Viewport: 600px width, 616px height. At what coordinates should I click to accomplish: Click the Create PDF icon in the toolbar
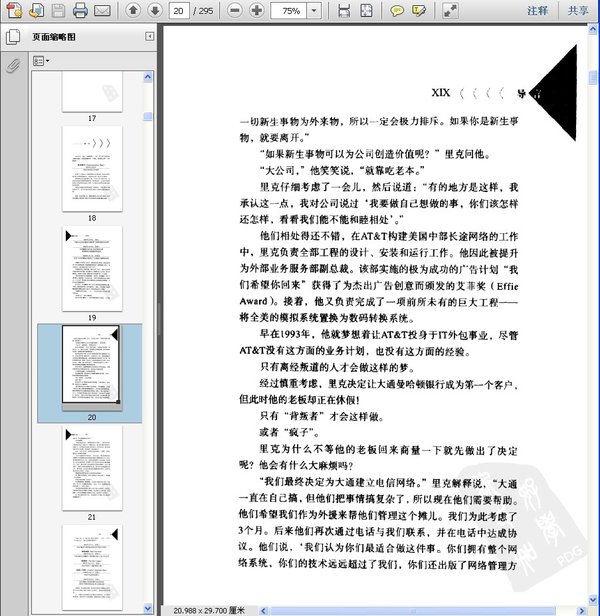coord(14,10)
